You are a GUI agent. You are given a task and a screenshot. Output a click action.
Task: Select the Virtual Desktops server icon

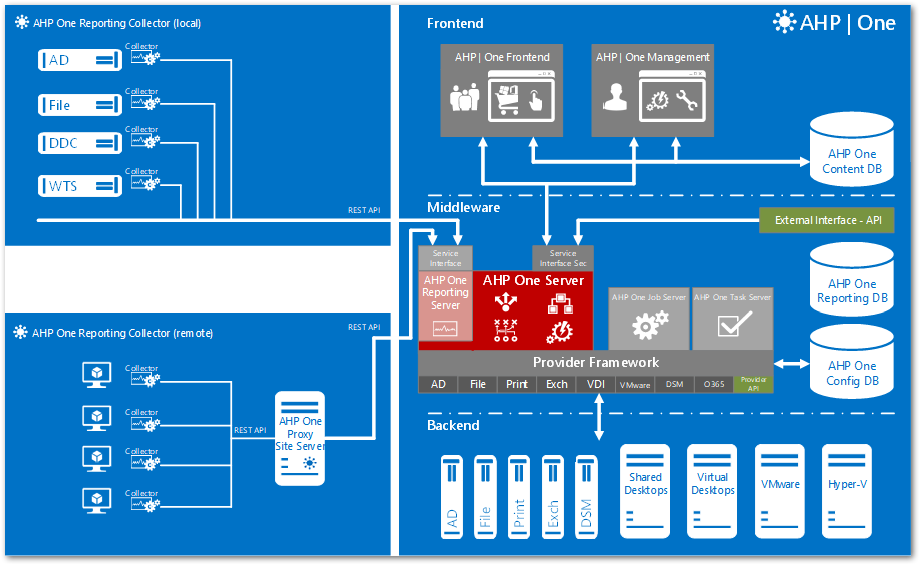point(712,491)
